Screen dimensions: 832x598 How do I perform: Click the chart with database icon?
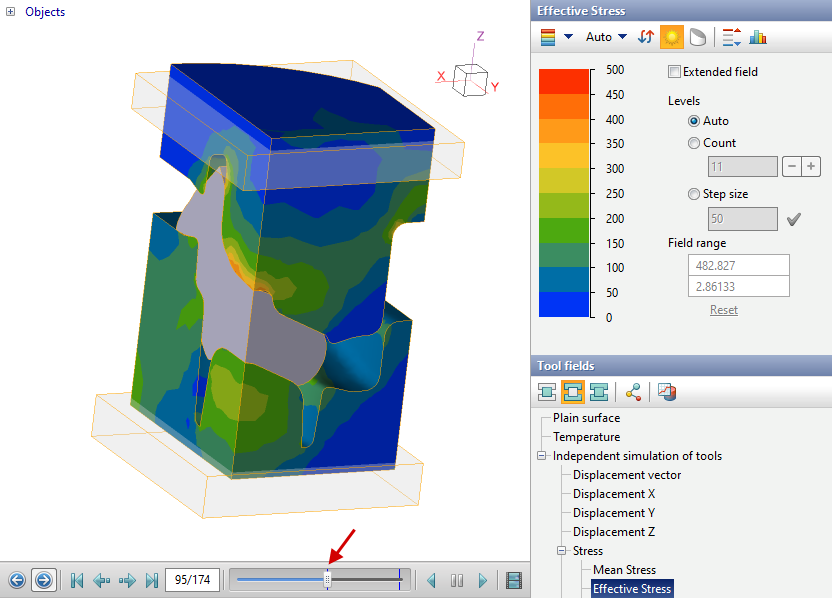[667, 392]
